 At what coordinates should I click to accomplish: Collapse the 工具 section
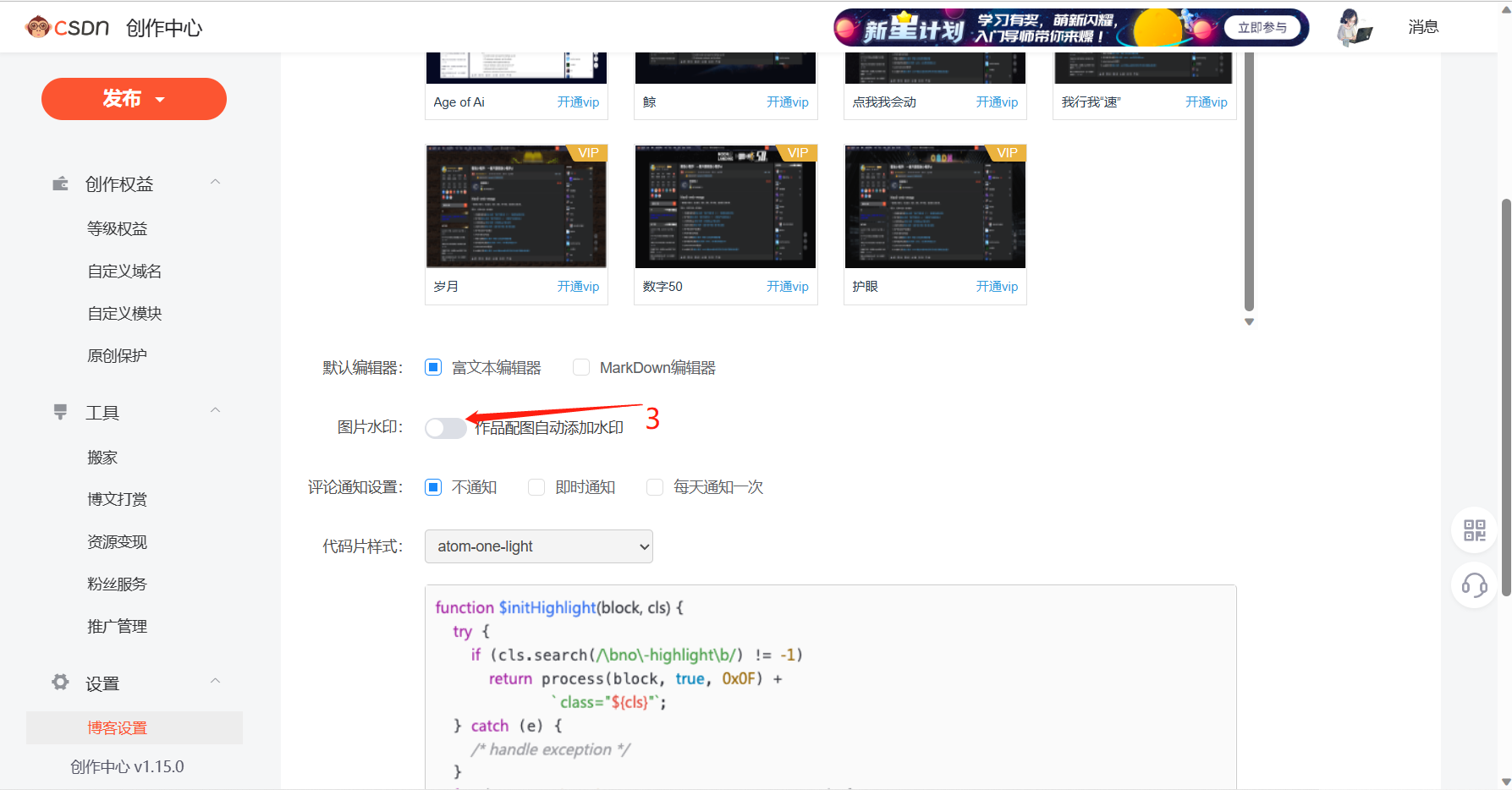[215, 410]
